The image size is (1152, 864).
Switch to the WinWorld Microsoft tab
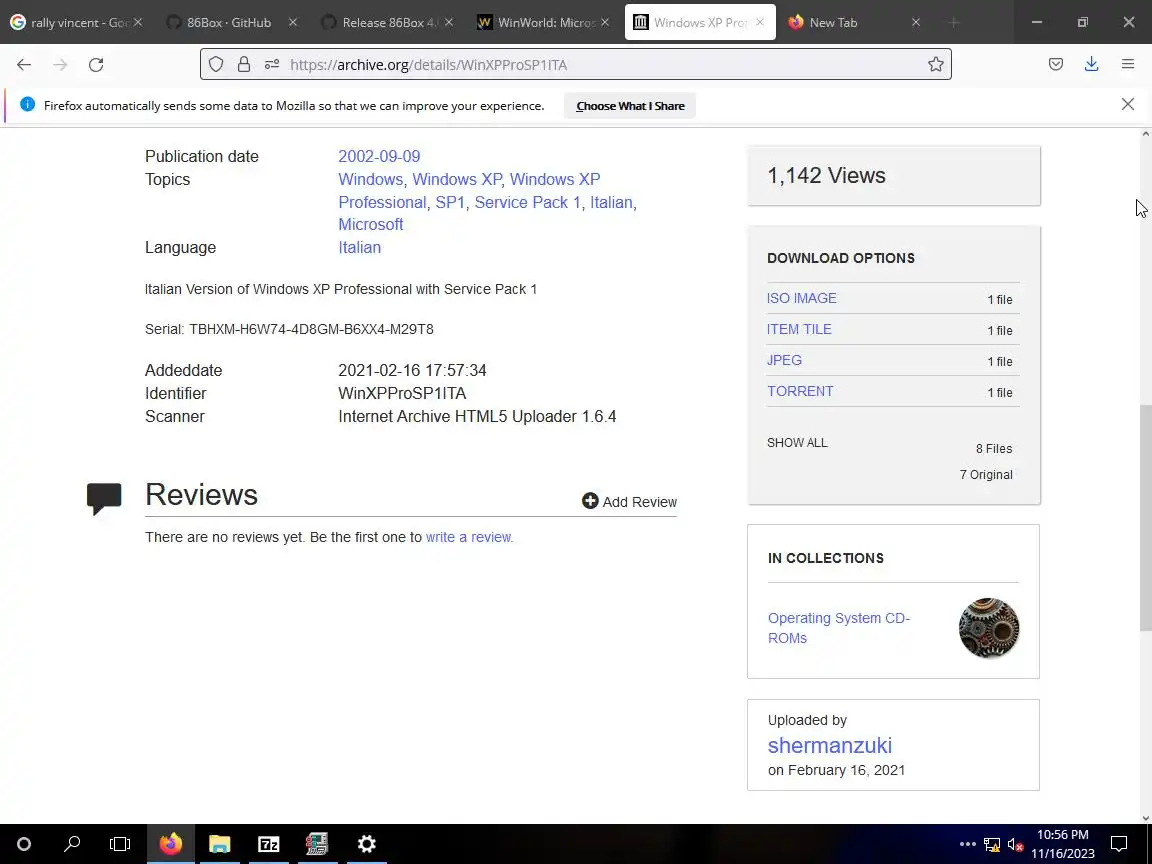(545, 23)
